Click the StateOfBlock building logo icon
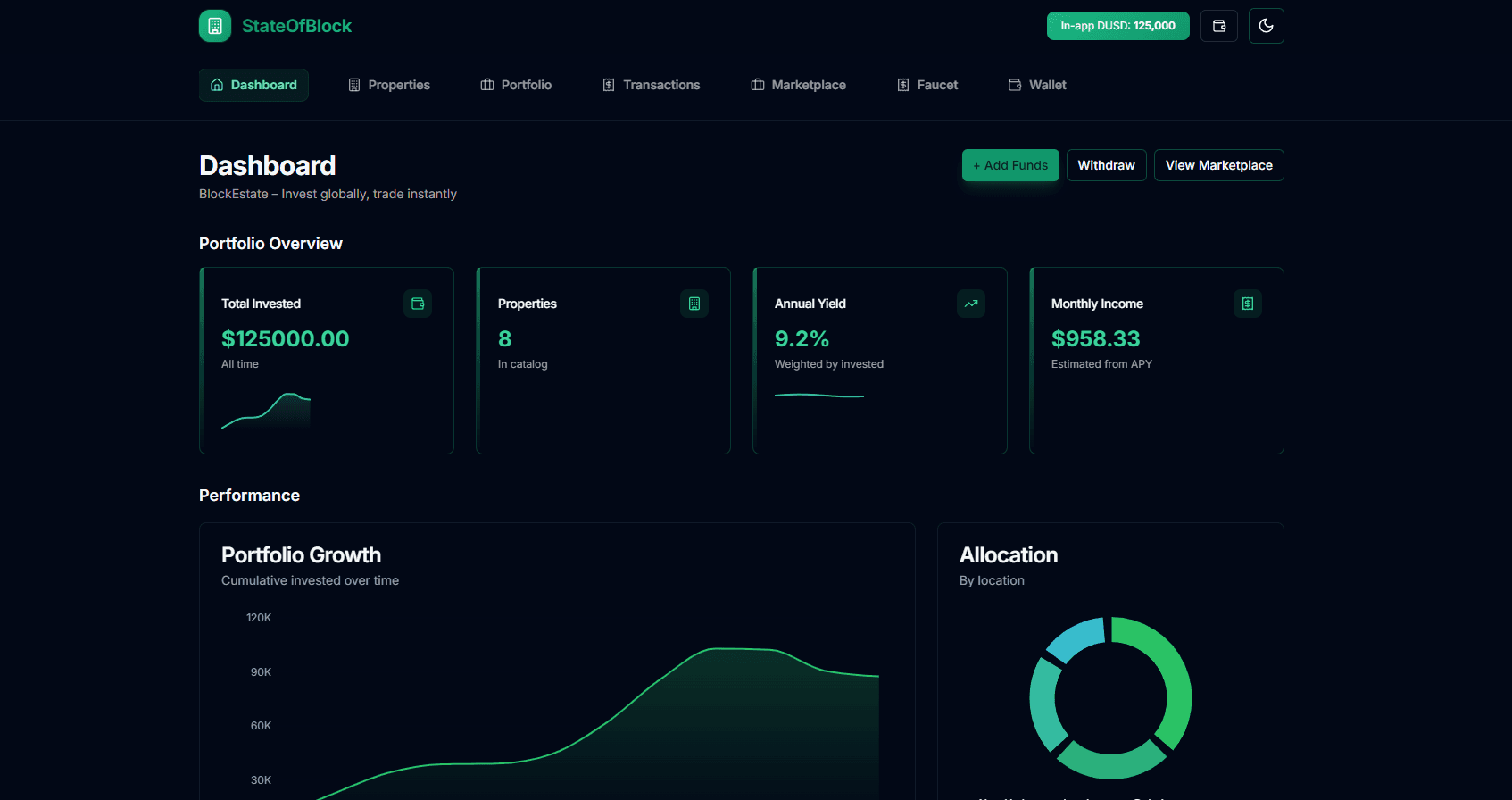Screen dimensions: 1512x800 tap(215, 26)
